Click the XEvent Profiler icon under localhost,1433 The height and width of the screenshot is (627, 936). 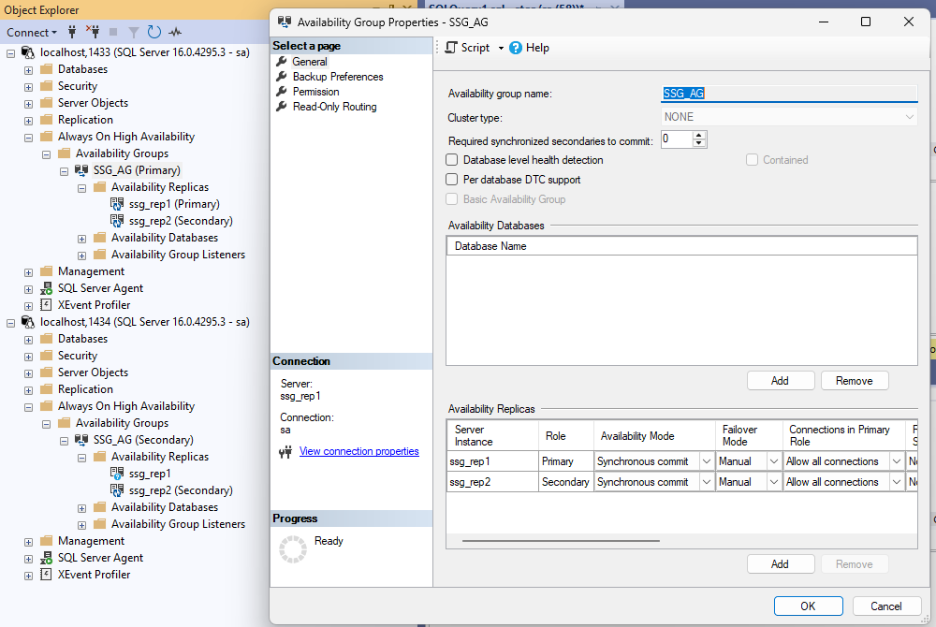46,305
